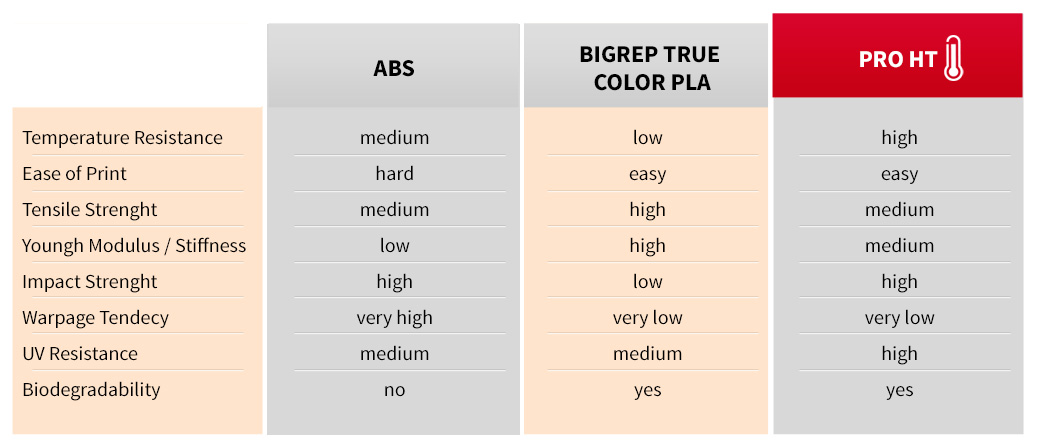
Task: Select the Biodegradability row label
Action: (x=91, y=390)
